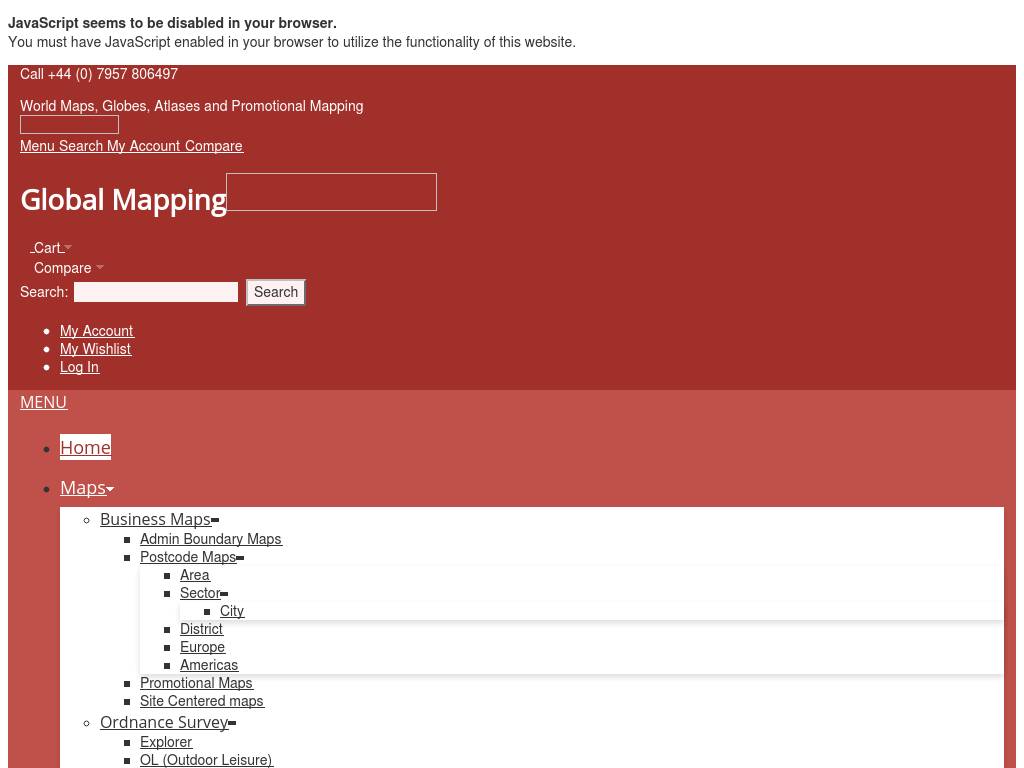The height and width of the screenshot is (768, 1024).
Task: Open the Explorer maps link
Action: pos(166,742)
